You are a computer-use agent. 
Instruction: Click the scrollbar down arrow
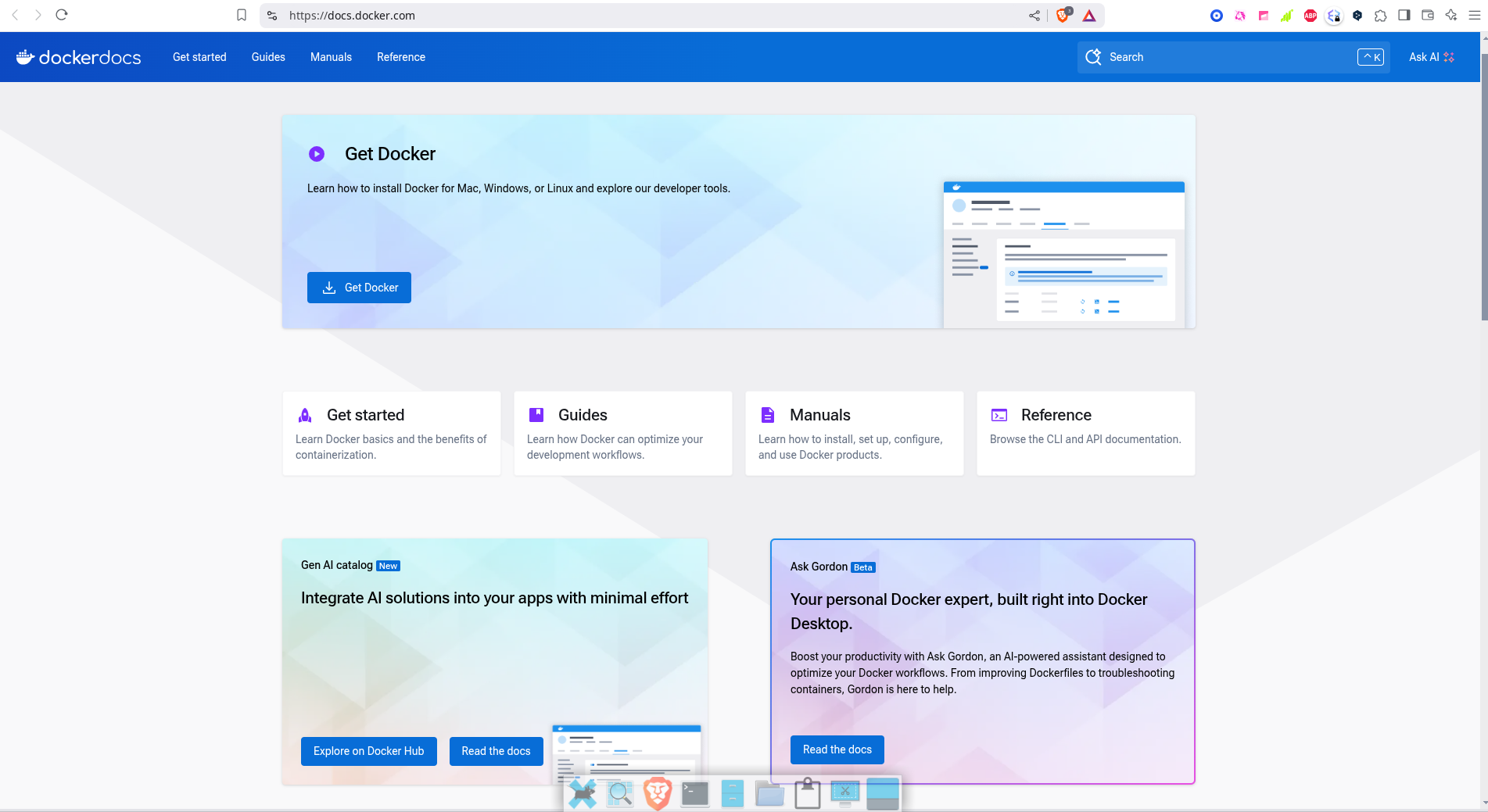[x=1484, y=803]
